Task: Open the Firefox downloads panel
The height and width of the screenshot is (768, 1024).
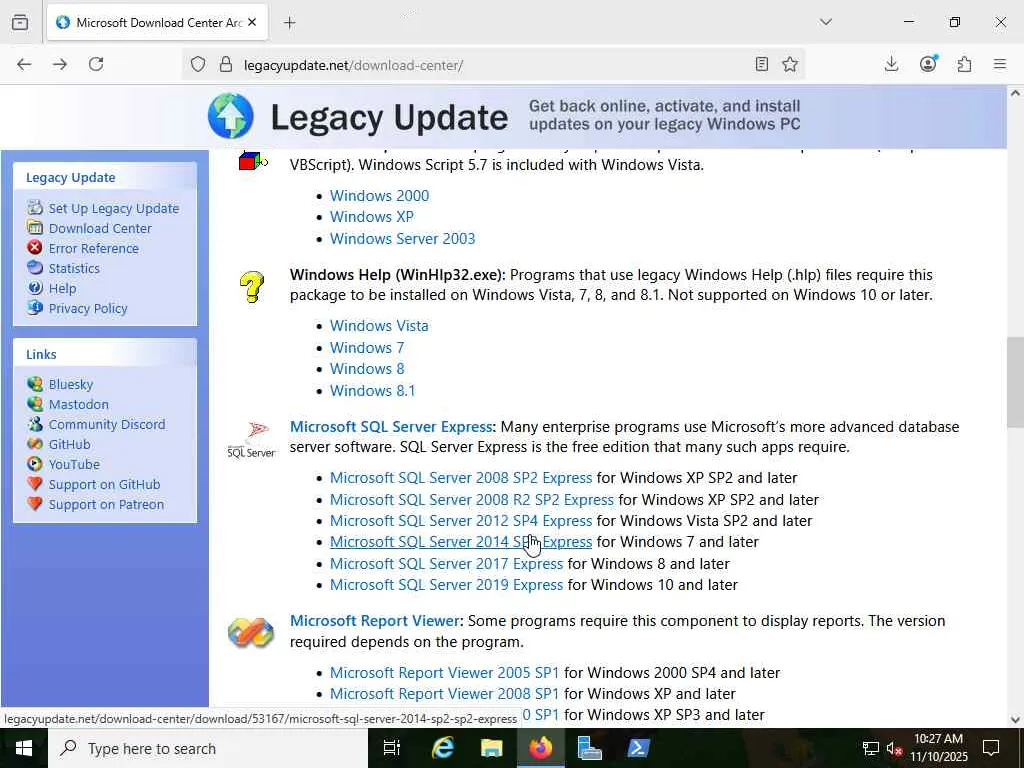Action: click(891, 64)
